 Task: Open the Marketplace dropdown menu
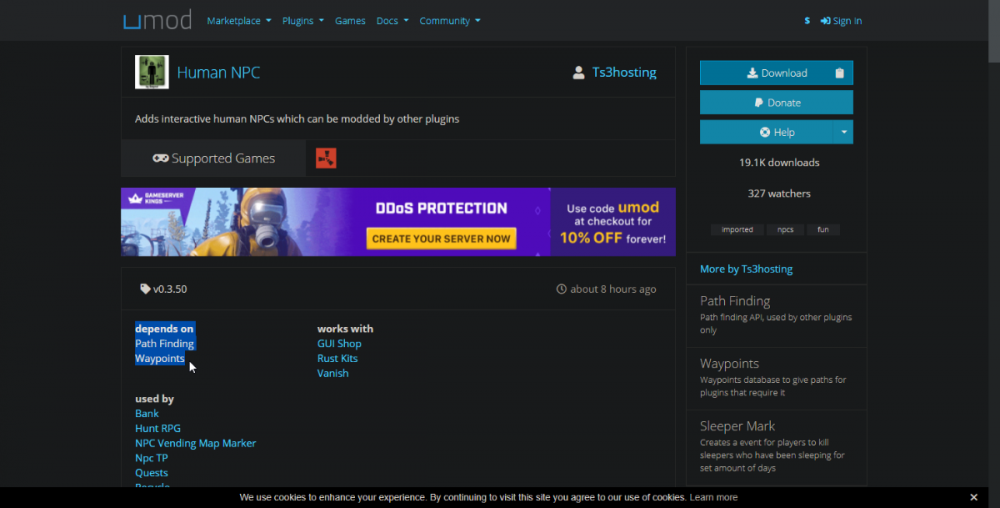(x=239, y=21)
